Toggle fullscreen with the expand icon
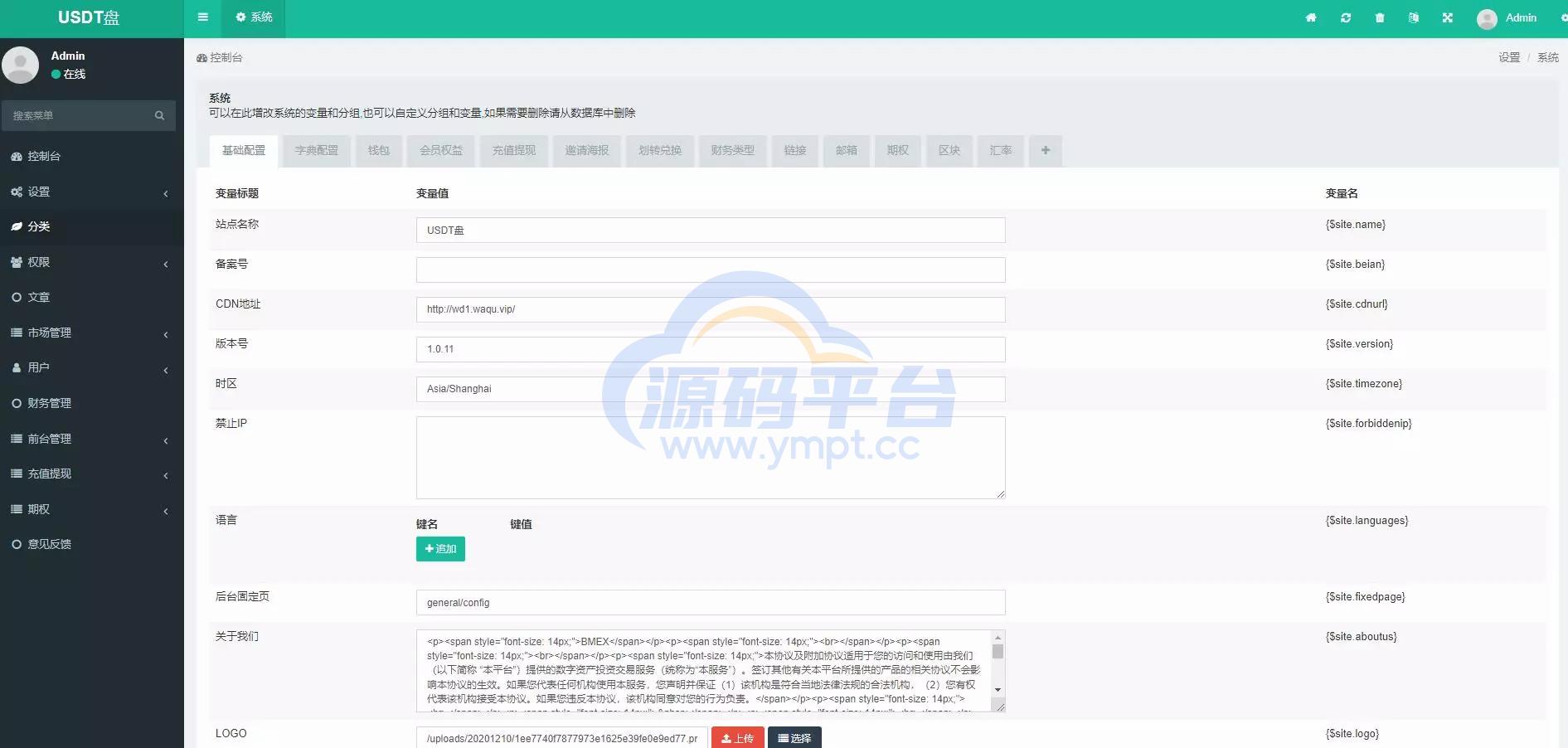 pyautogui.click(x=1448, y=17)
